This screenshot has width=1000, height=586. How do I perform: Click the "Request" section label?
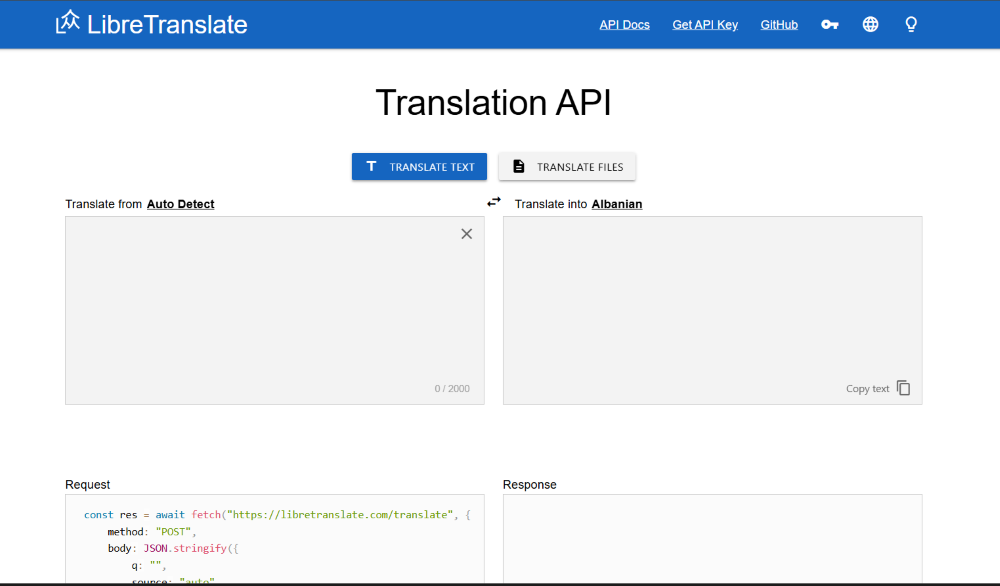tap(87, 485)
